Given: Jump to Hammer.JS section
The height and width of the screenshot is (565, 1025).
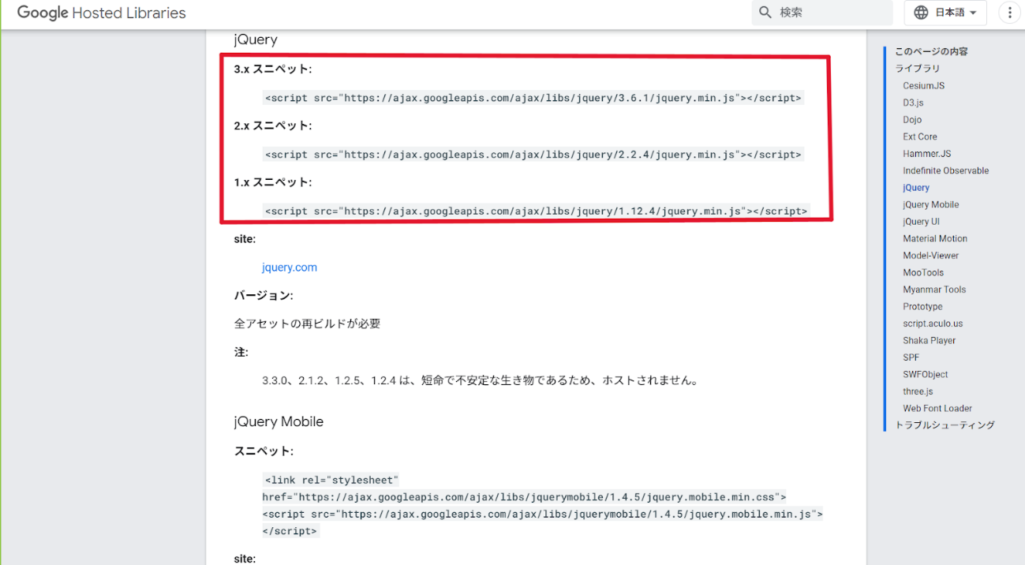Looking at the screenshot, I should pos(927,154).
